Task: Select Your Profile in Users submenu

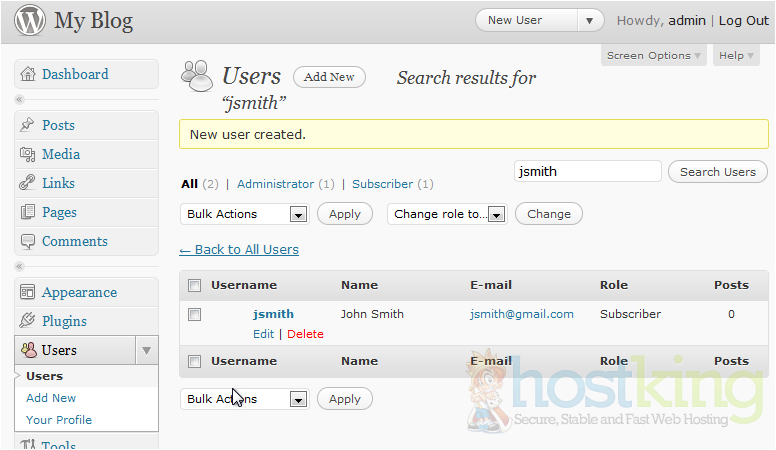Action: click(x=59, y=420)
